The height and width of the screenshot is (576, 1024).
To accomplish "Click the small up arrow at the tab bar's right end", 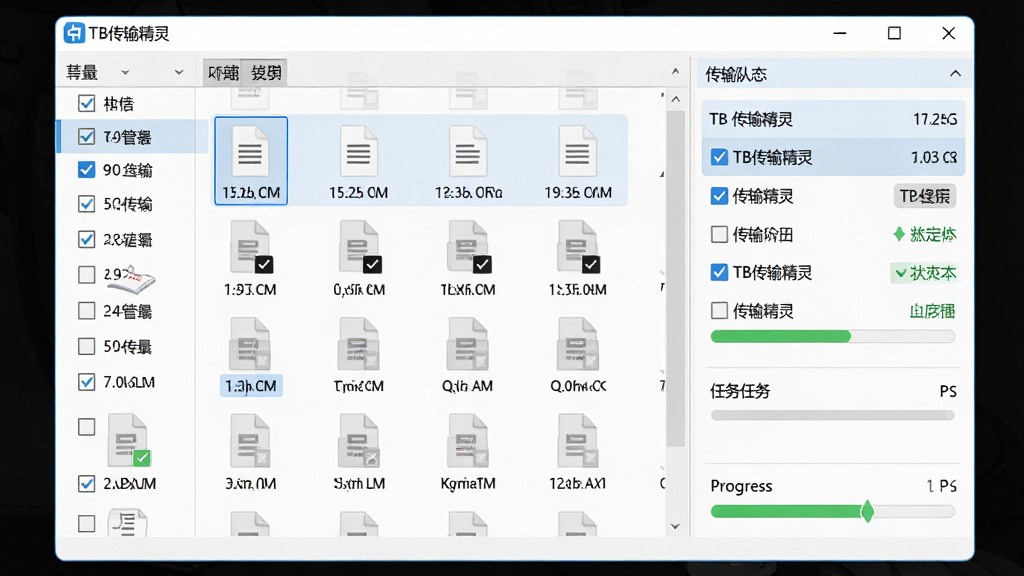I will point(675,71).
